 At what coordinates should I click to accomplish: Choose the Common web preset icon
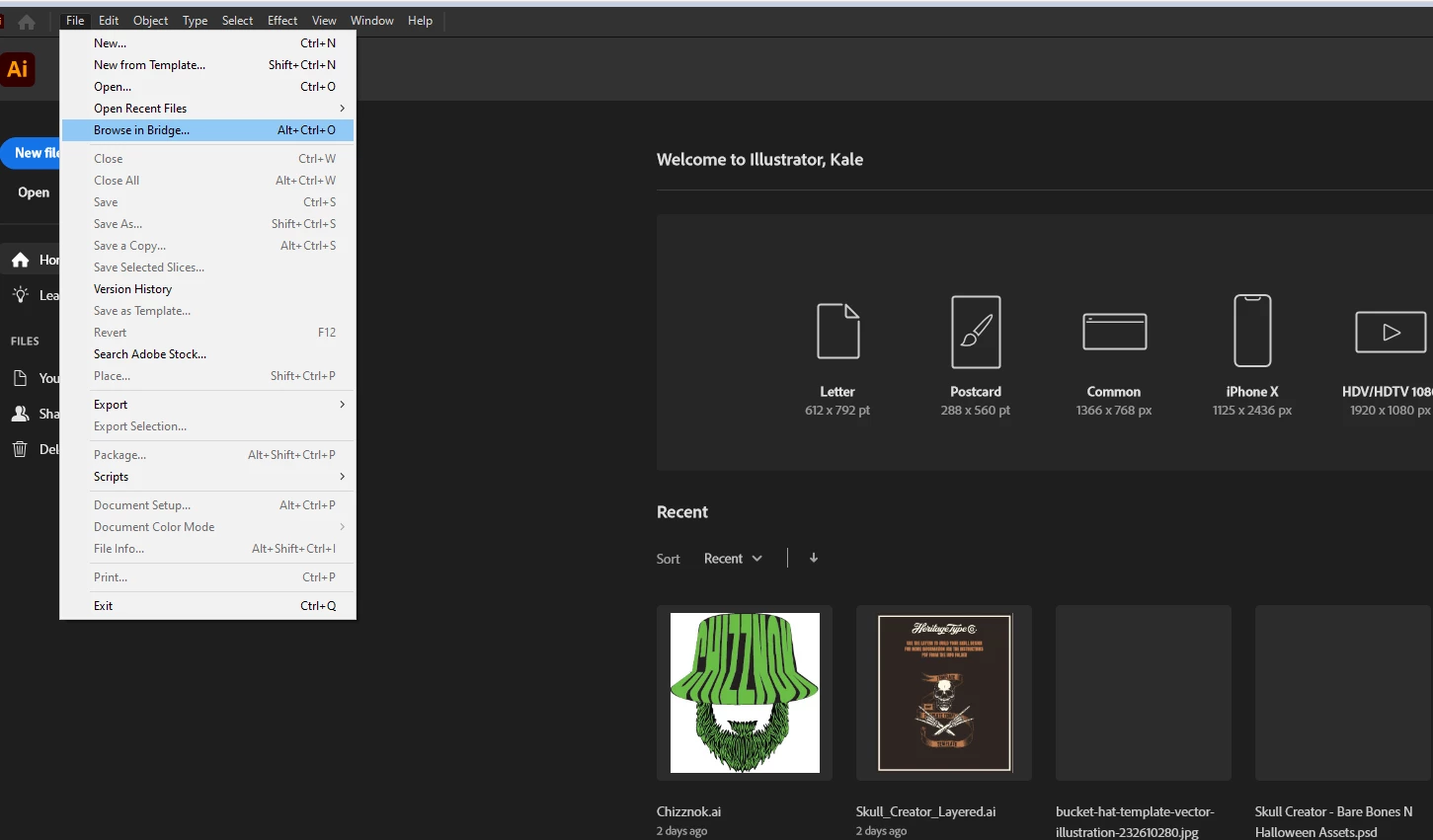click(1114, 332)
